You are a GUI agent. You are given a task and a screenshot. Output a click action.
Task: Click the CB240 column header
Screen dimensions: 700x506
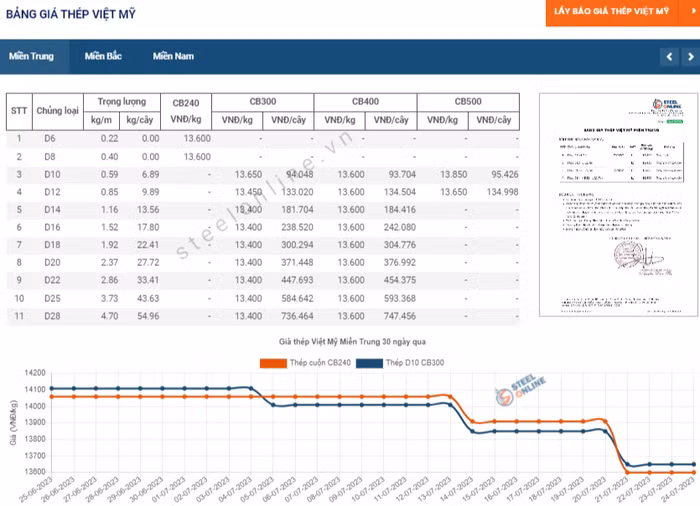(186, 103)
